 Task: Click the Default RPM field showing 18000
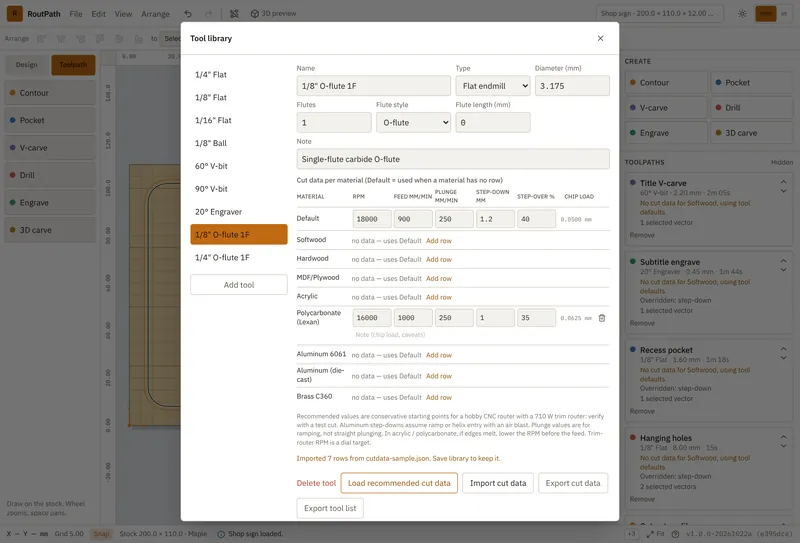[x=372, y=219]
